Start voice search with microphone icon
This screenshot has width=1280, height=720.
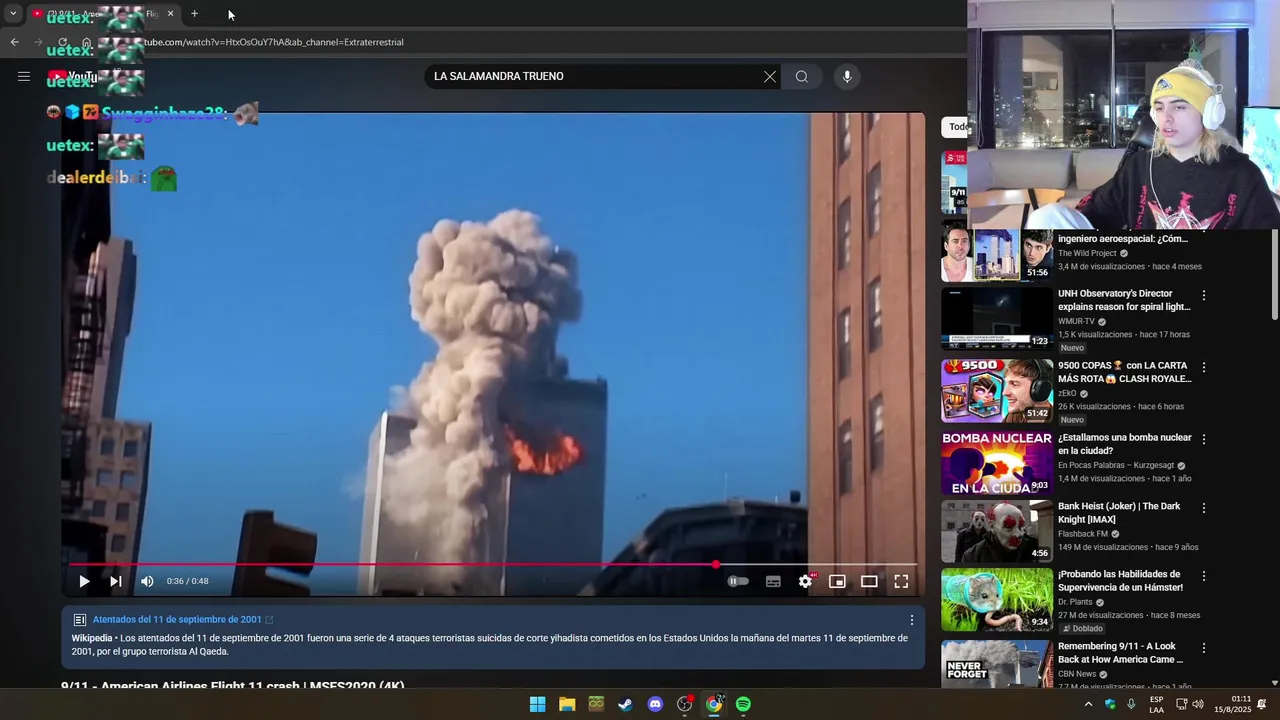[x=847, y=77]
